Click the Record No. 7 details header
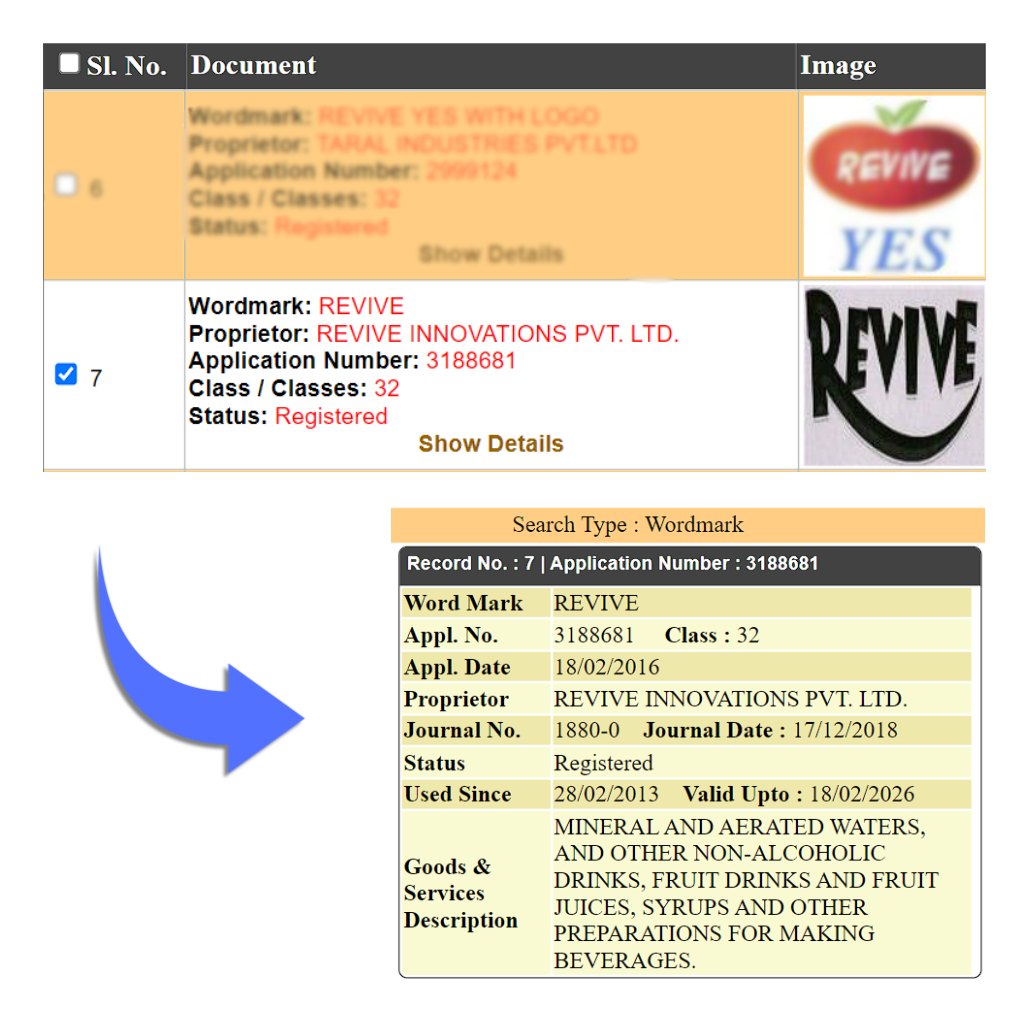Screen dimensions: 1024x1024 (612, 564)
